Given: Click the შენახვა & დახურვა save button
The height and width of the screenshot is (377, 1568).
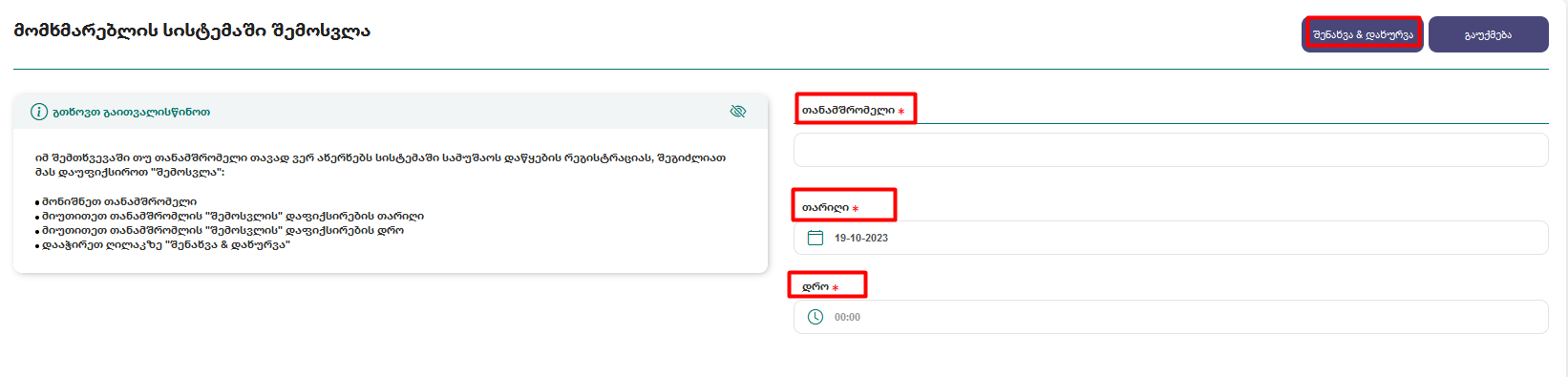Looking at the screenshot, I should 1363,34.
